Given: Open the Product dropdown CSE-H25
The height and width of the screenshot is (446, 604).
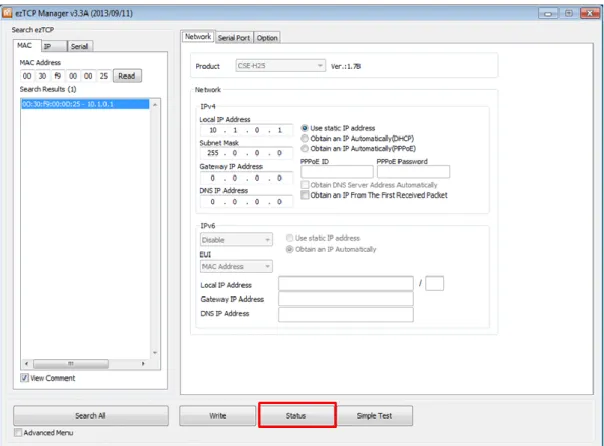Looking at the screenshot, I should click(280, 65).
